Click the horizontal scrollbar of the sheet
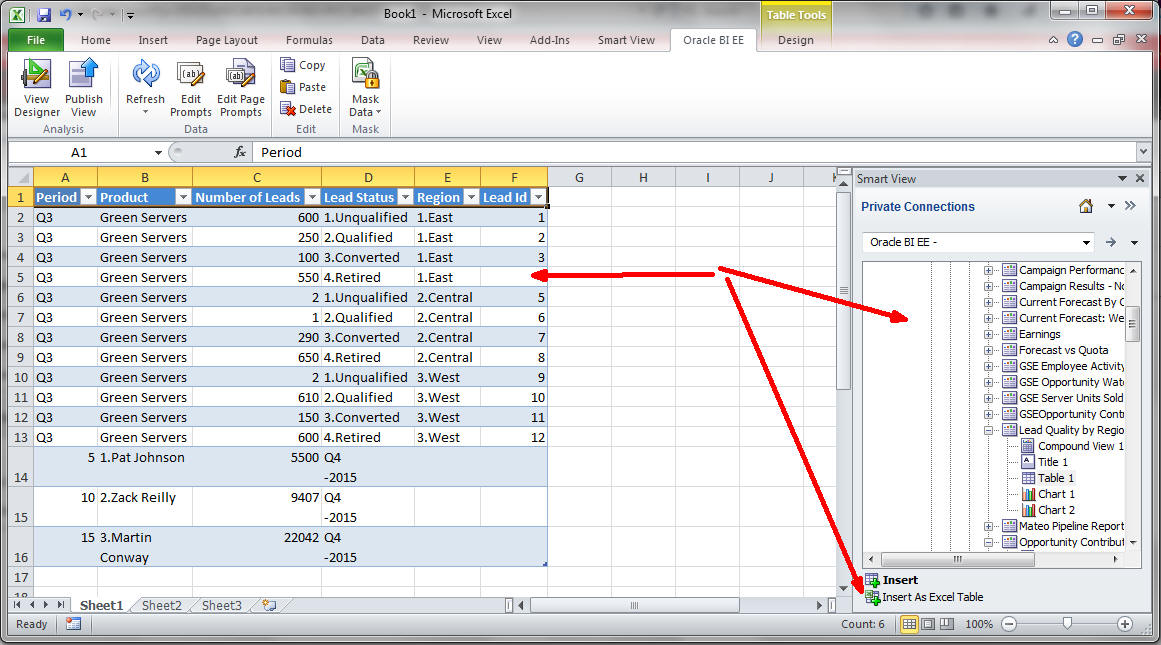The image size is (1161, 645). click(x=635, y=605)
